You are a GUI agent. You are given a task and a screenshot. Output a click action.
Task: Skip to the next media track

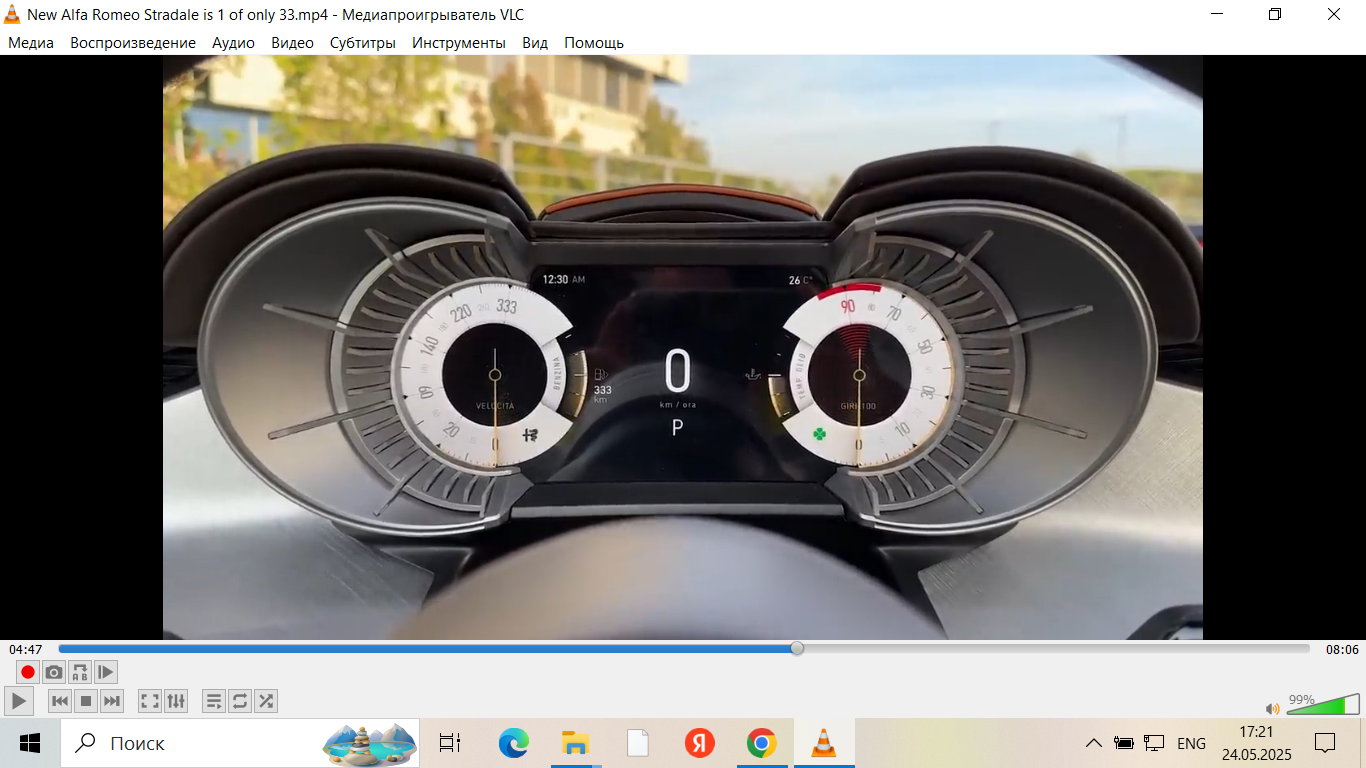[x=112, y=701]
